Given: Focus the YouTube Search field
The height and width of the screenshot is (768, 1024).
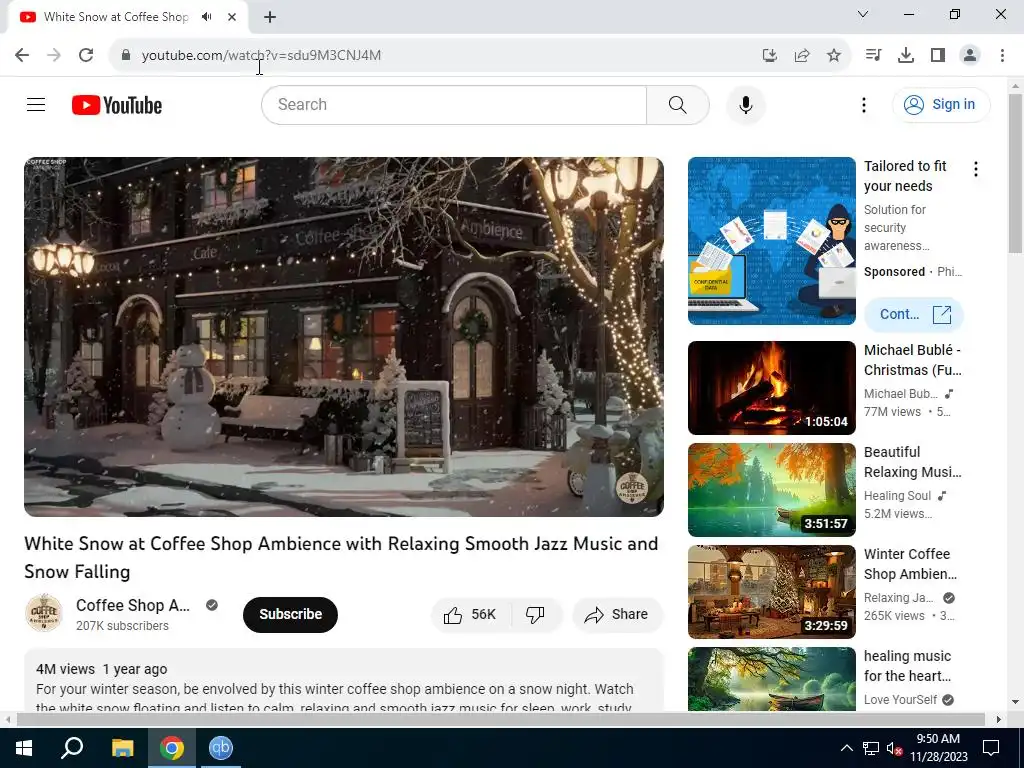Looking at the screenshot, I should pyautogui.click(x=454, y=104).
